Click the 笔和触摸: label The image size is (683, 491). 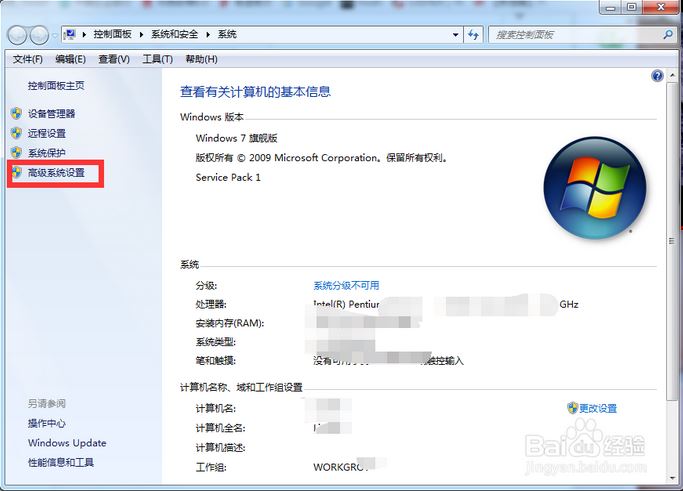tap(216, 361)
